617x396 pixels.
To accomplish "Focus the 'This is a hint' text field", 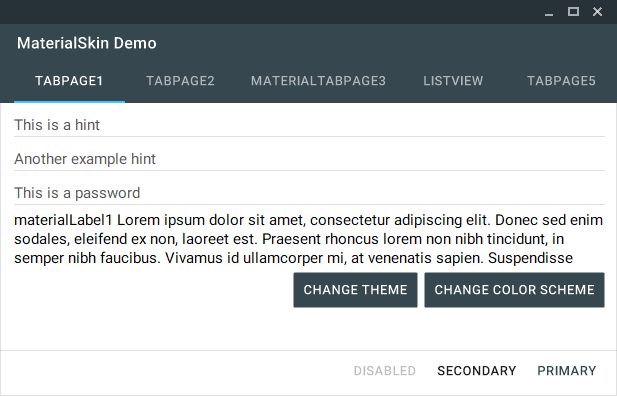I will click(309, 125).
